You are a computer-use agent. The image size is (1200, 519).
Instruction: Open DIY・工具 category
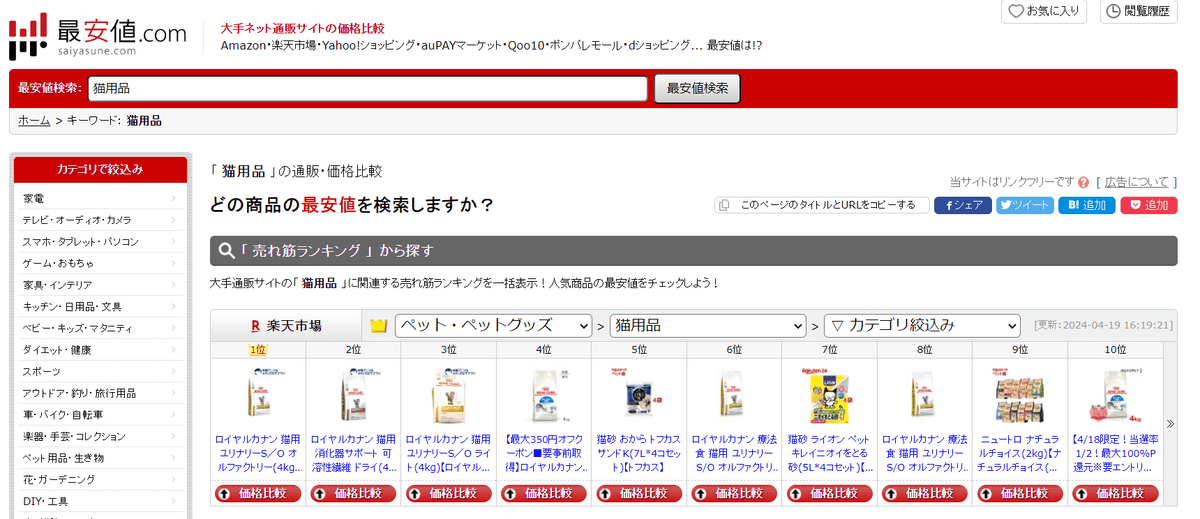click(x=101, y=502)
